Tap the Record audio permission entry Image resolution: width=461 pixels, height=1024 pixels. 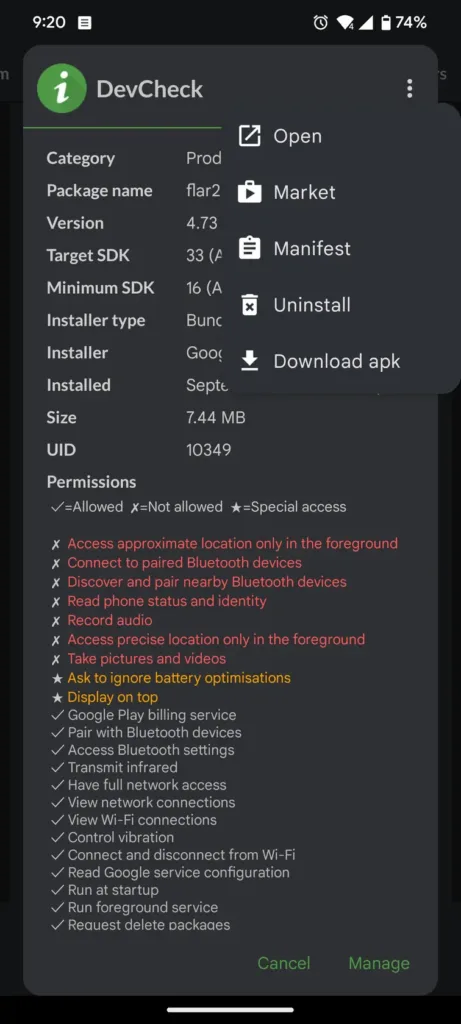pos(110,620)
